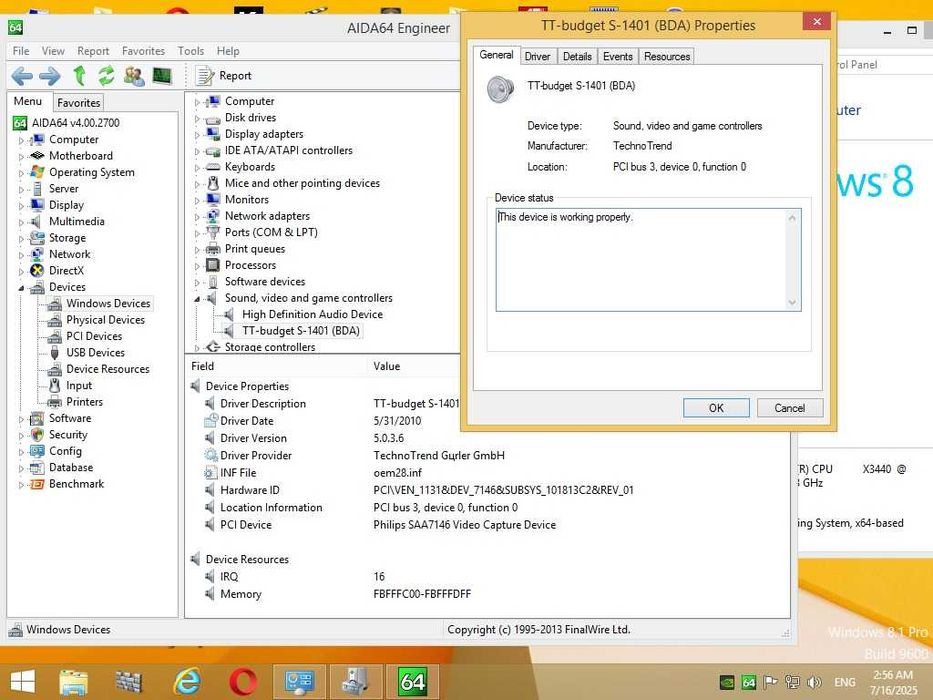Expand Processors in the device list
The height and width of the screenshot is (700, 933).
tap(197, 266)
